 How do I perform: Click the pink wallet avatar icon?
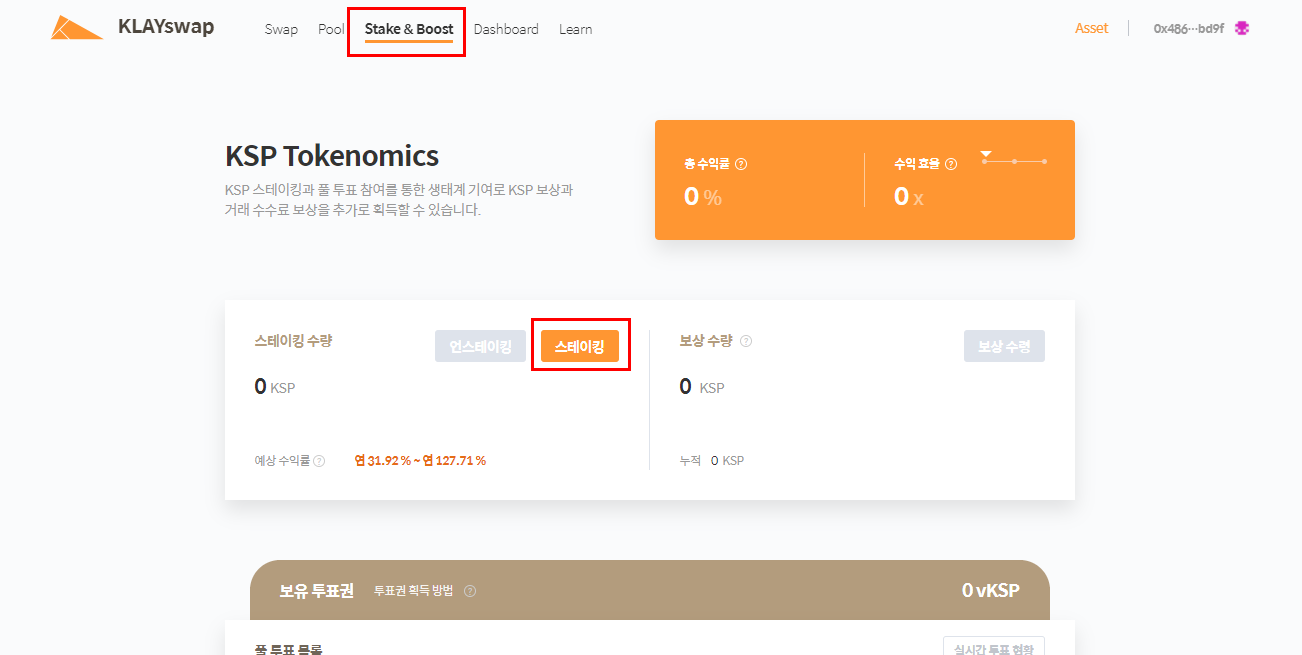tap(1242, 29)
